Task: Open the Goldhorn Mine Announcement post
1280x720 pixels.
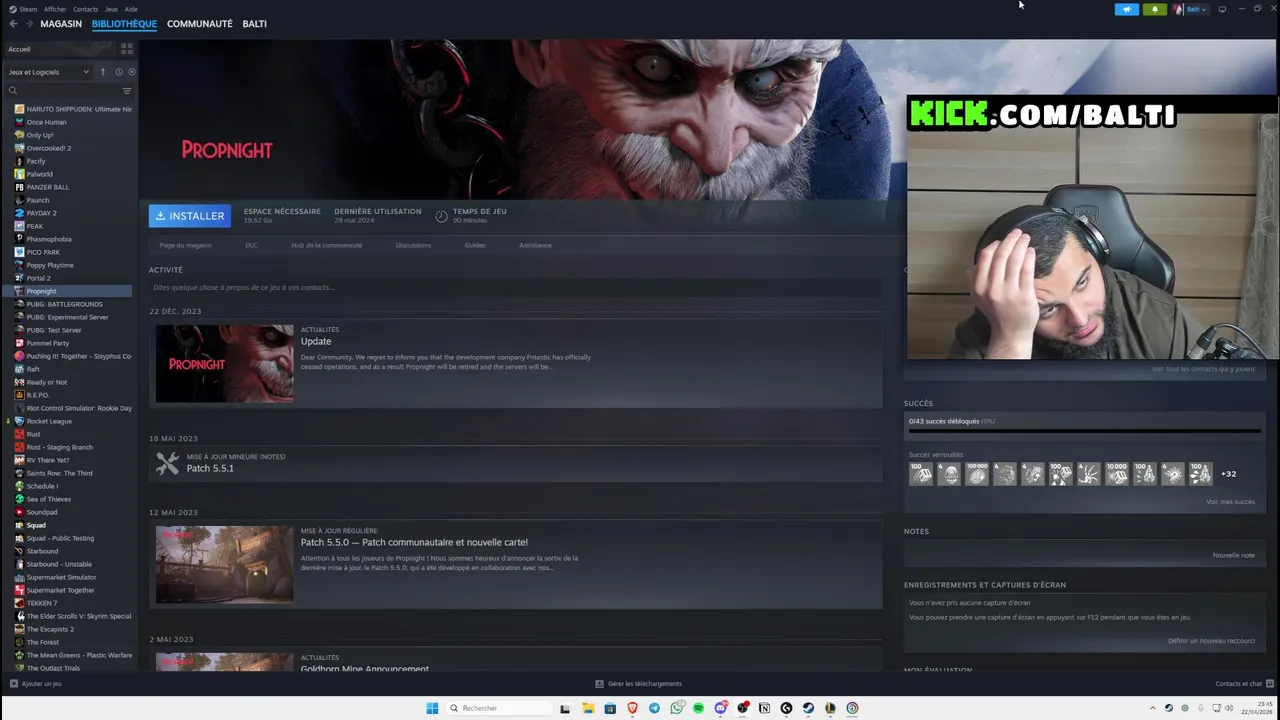Action: pos(365,668)
